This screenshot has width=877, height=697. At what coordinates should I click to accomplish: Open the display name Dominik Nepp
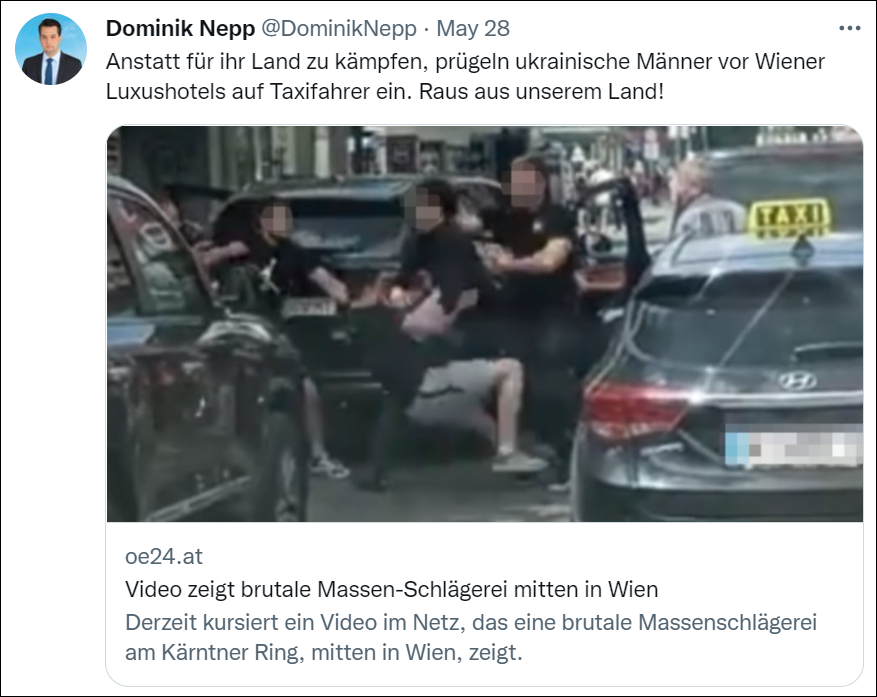pyautogui.click(x=180, y=28)
